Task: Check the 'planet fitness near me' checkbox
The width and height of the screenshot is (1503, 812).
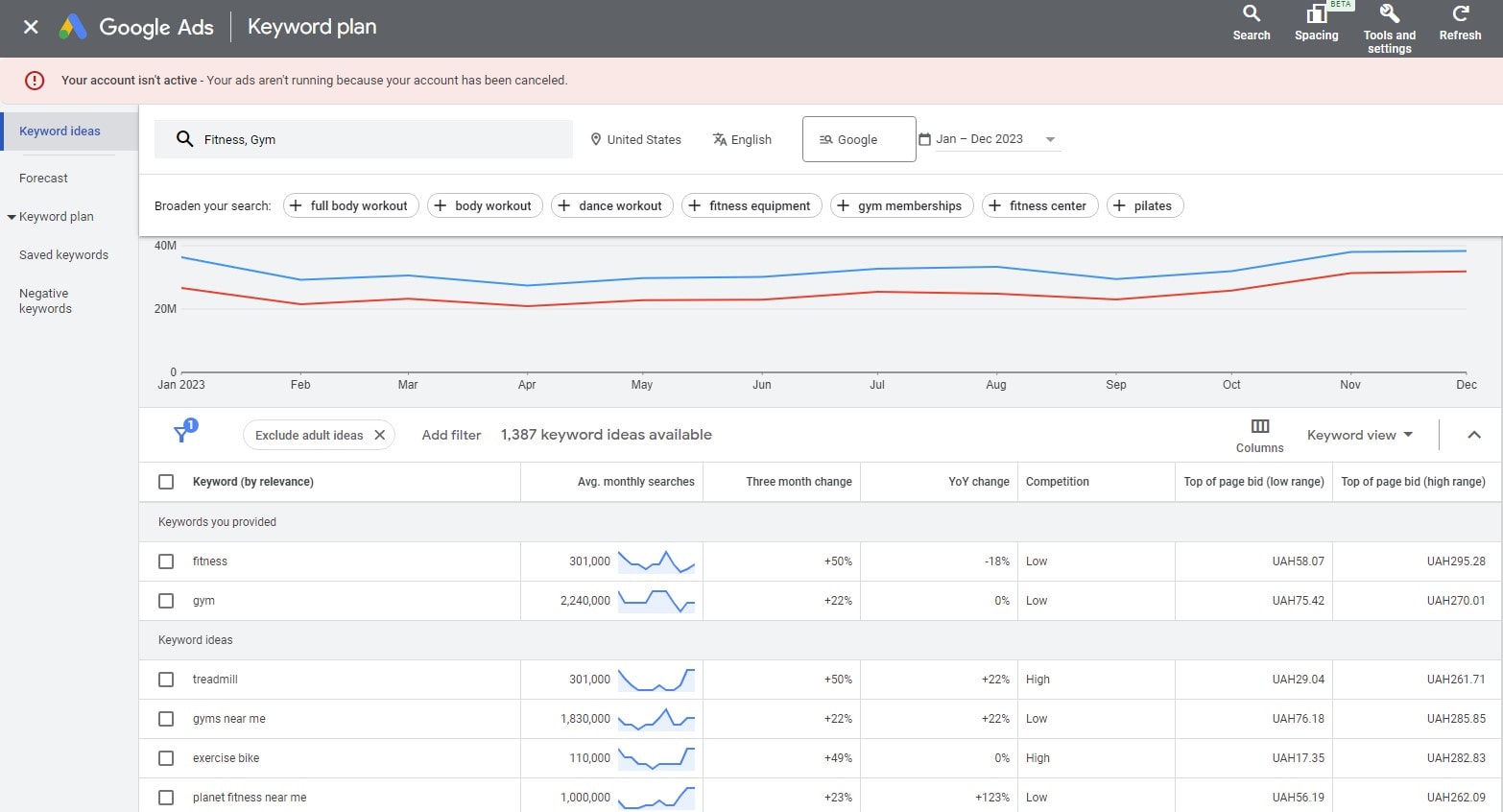Action: click(x=166, y=798)
